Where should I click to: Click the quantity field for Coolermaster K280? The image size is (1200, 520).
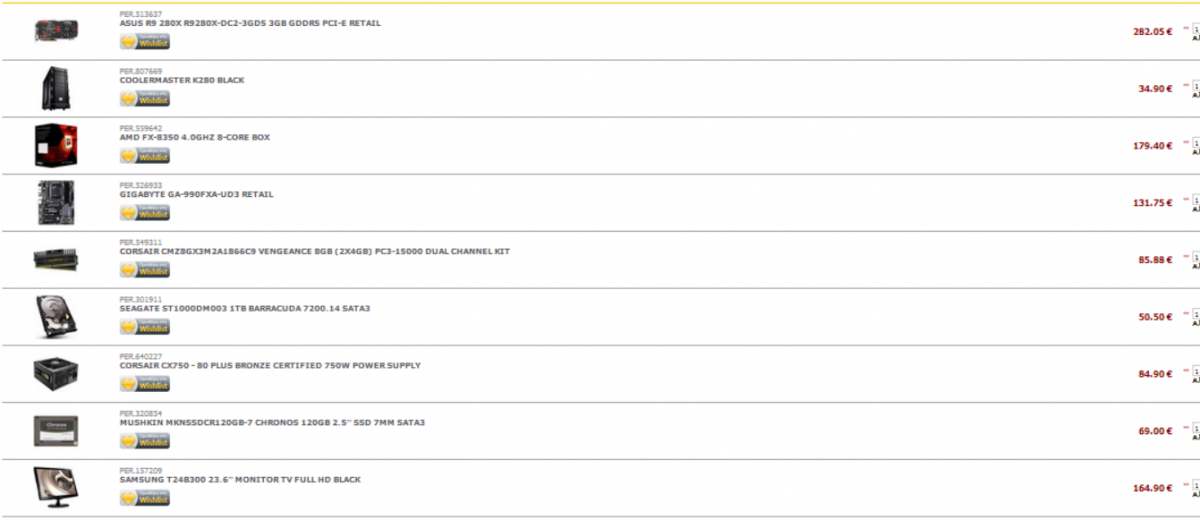coord(1196,87)
